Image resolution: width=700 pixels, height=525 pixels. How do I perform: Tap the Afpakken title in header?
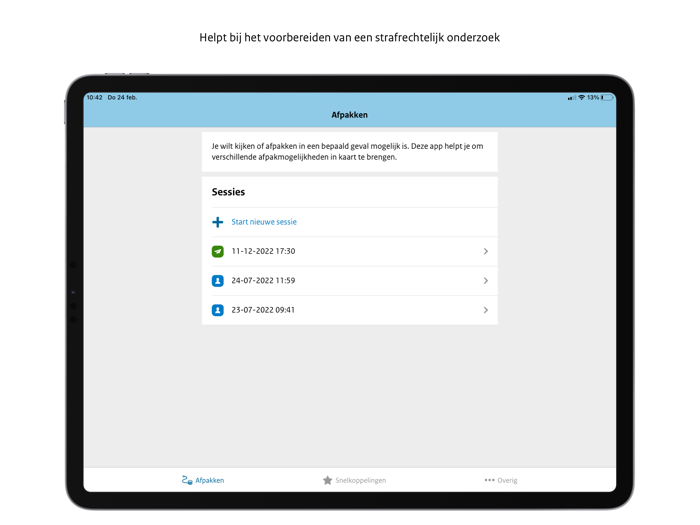350,115
